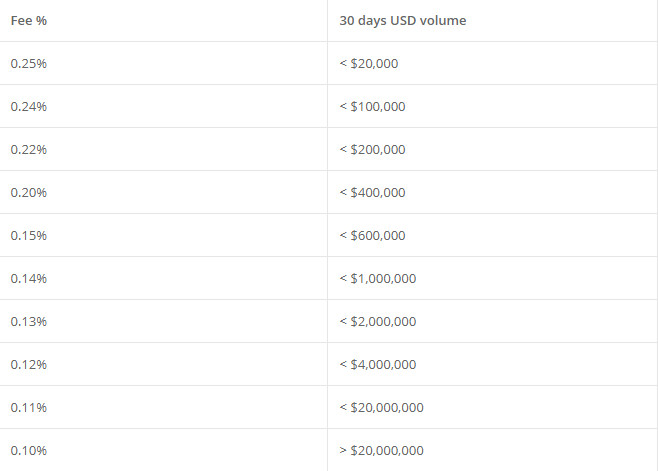Click the Fee % column header
This screenshot has height=471, width=658.
click(29, 21)
